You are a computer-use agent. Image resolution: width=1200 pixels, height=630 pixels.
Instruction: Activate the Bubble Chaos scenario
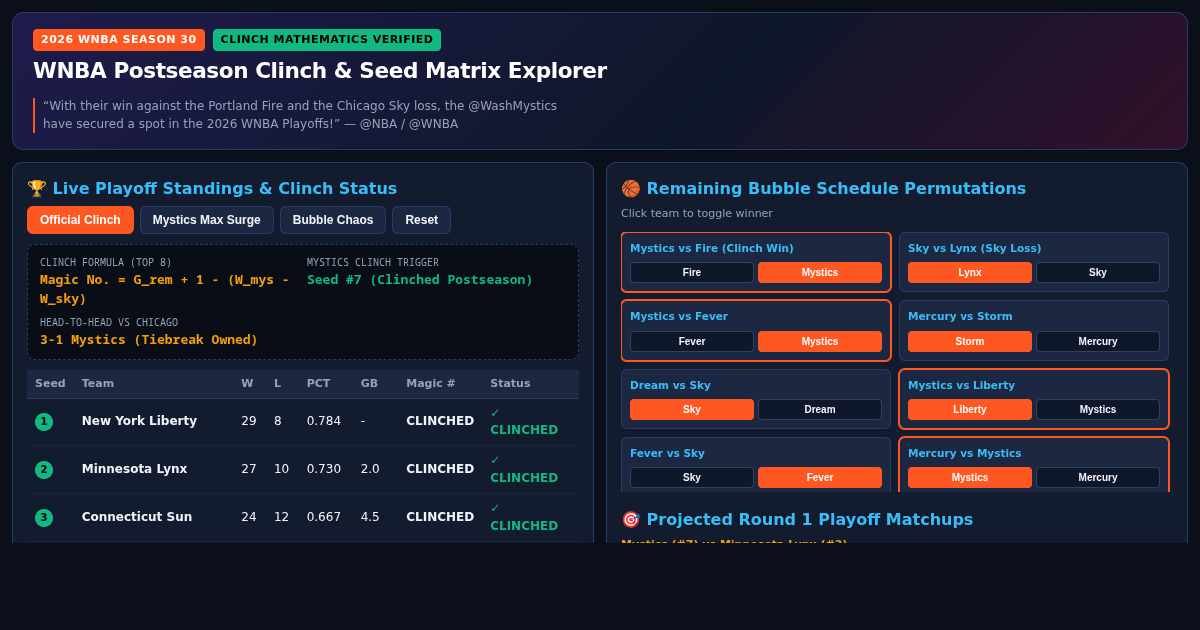pos(333,220)
